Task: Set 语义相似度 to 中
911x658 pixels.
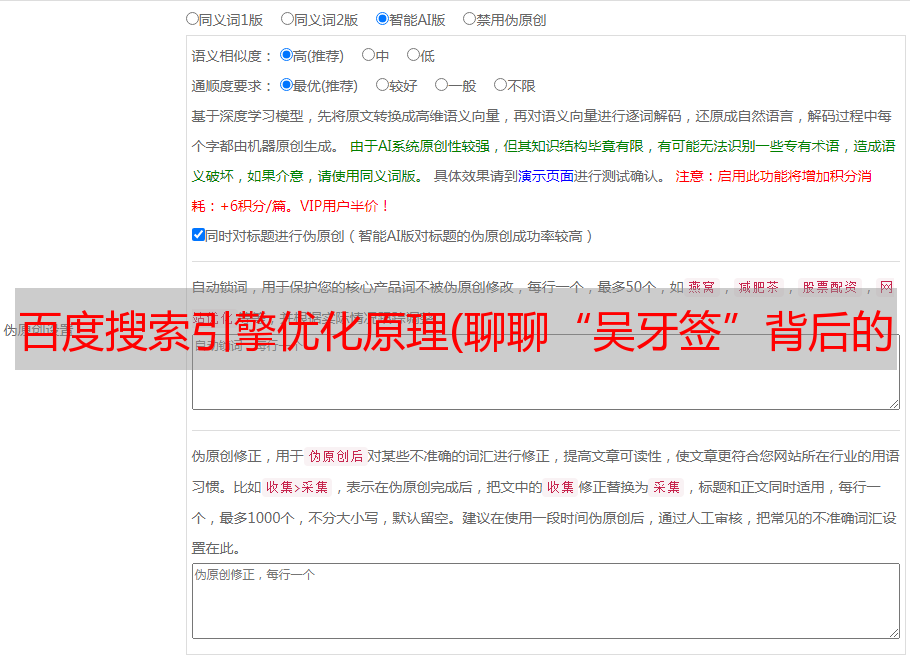Action: pos(368,55)
